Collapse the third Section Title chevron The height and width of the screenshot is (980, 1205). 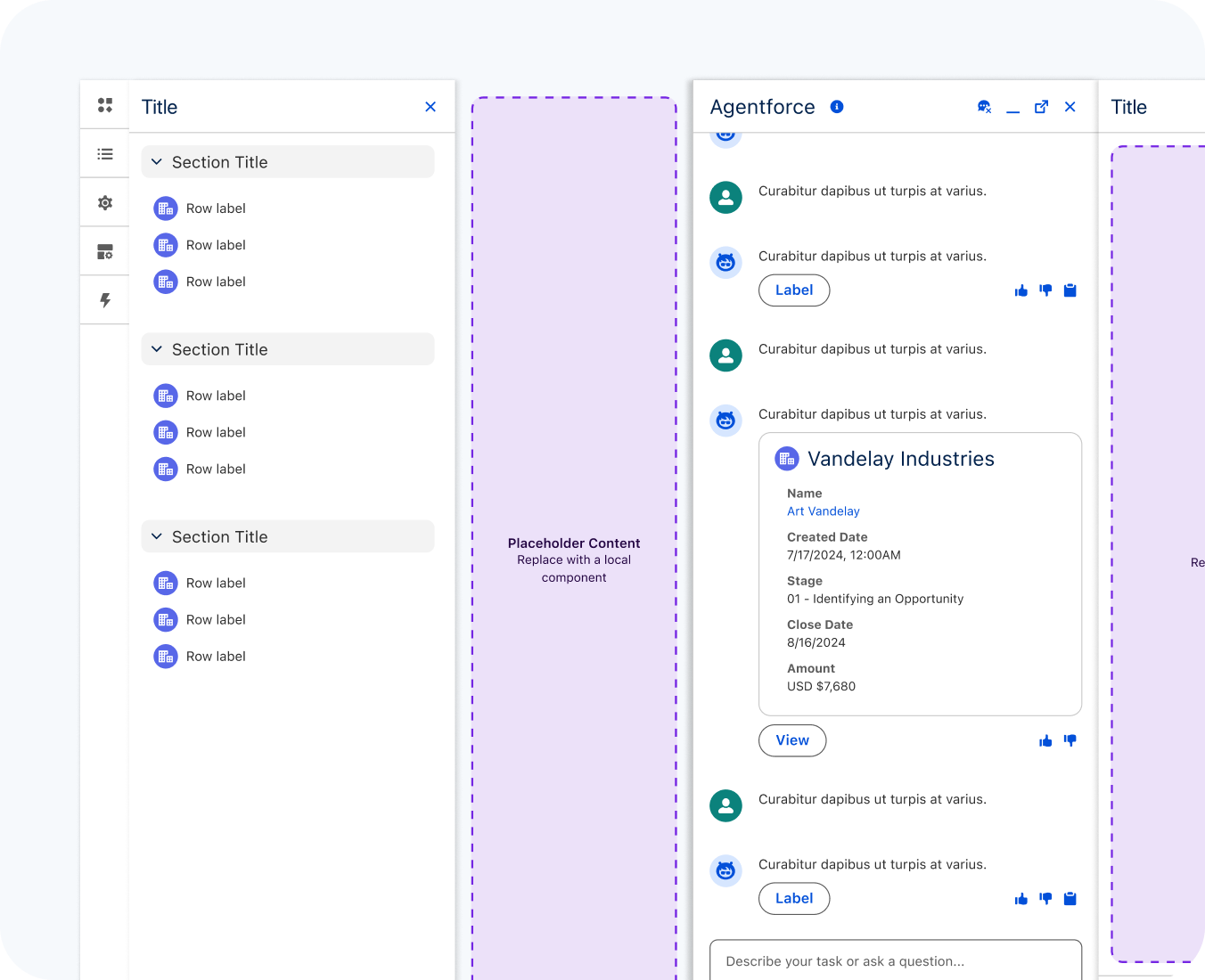pos(157,536)
